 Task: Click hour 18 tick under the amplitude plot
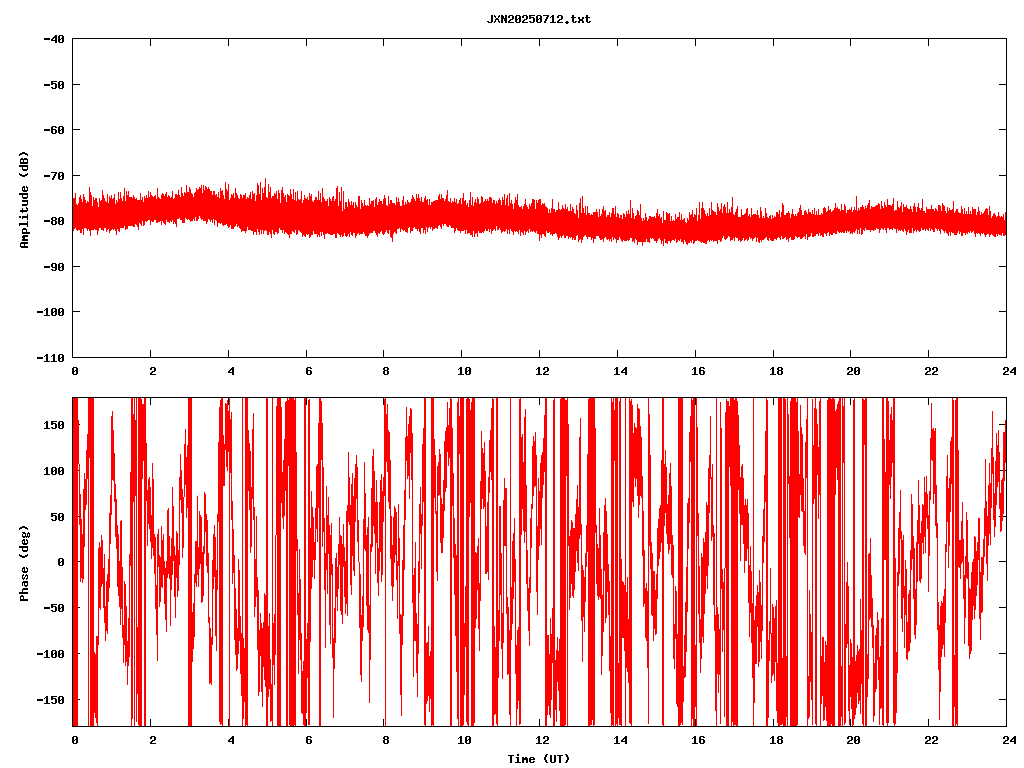(x=776, y=372)
